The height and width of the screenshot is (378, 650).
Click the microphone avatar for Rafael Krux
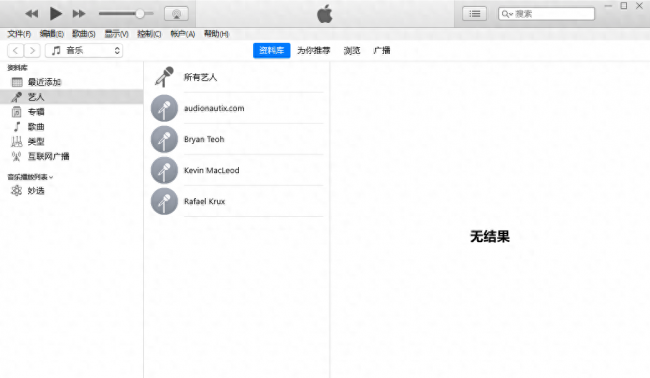click(x=164, y=201)
